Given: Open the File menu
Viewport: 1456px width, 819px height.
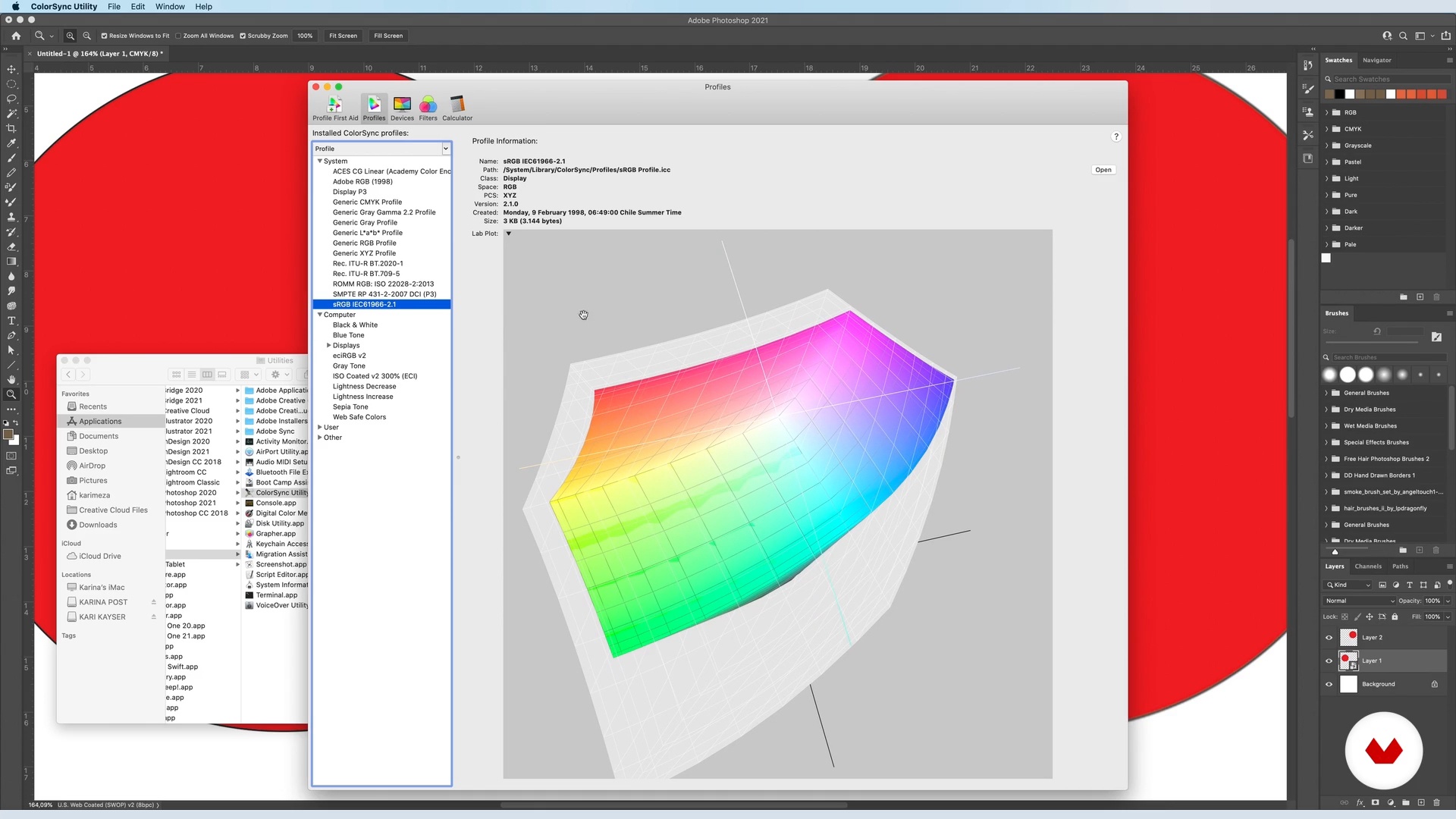Looking at the screenshot, I should click(x=114, y=7).
